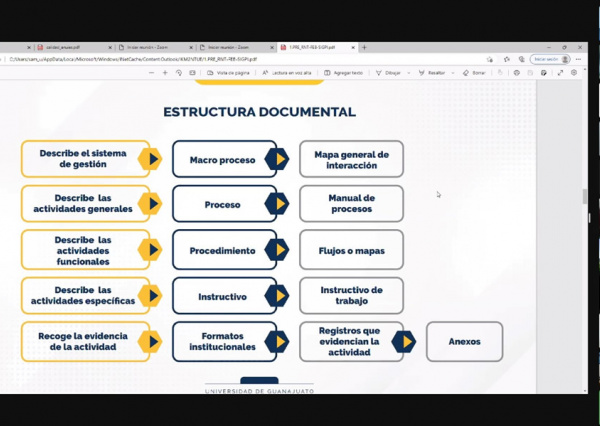
Task: Click the 'Macro proceso' box
Action: [x=224, y=159]
